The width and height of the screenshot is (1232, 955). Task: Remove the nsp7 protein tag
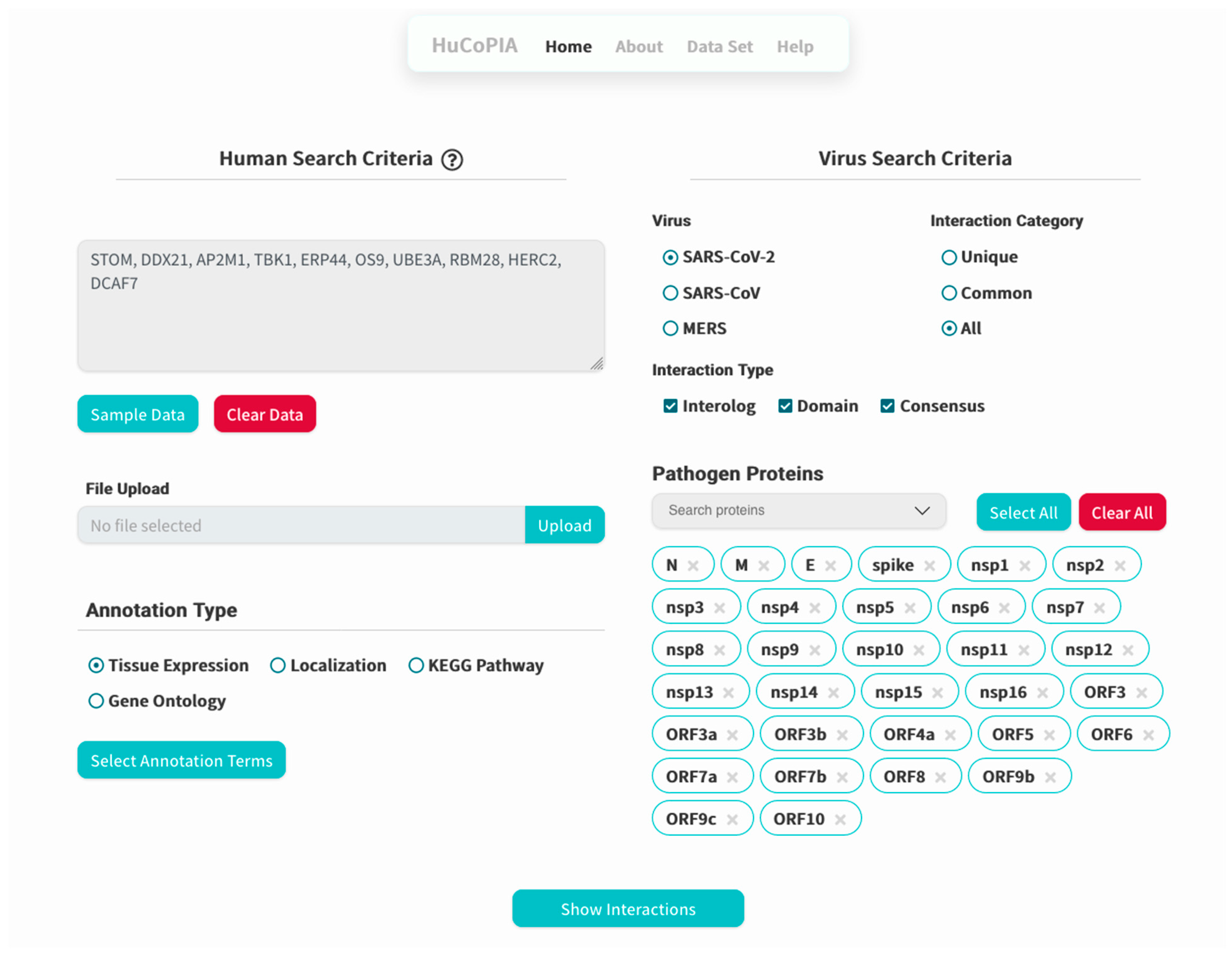pos(1100,607)
